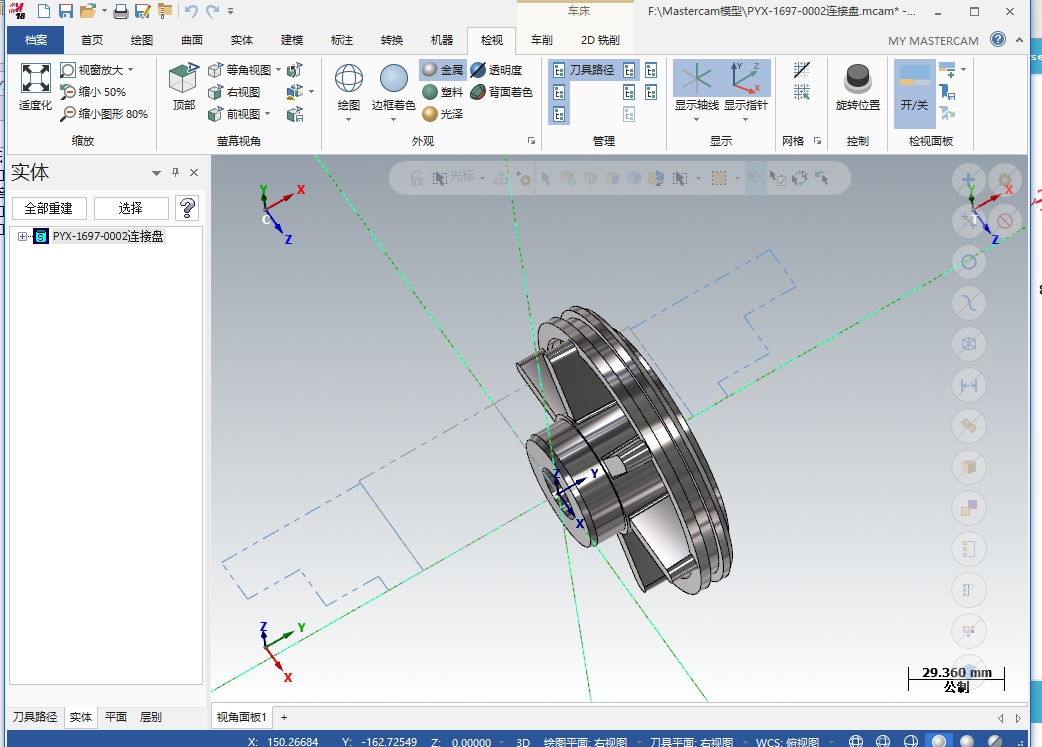The width and height of the screenshot is (1042, 747).
Task: Toggle 光泽 glossy material
Action: 443,114
